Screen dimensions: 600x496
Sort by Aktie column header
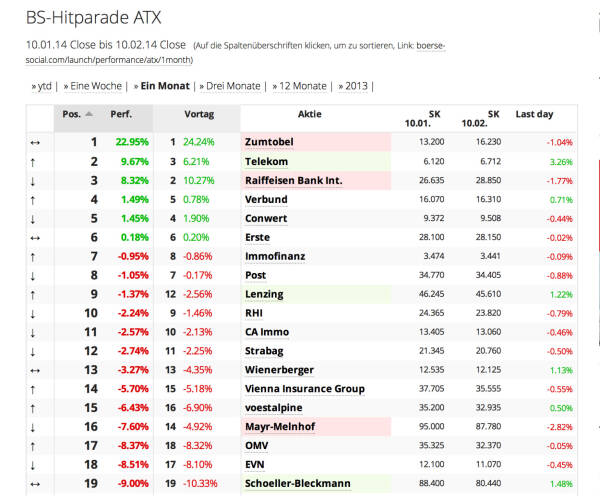(x=310, y=114)
